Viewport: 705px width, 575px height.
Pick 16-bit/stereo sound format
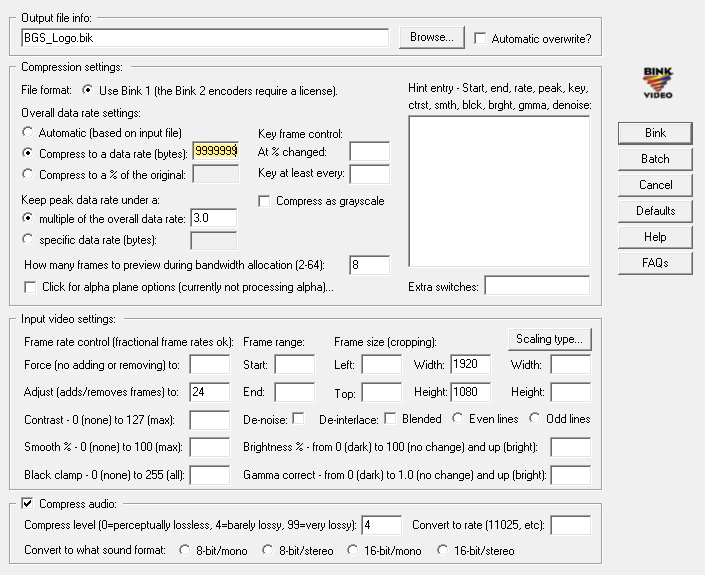[x=442, y=550]
